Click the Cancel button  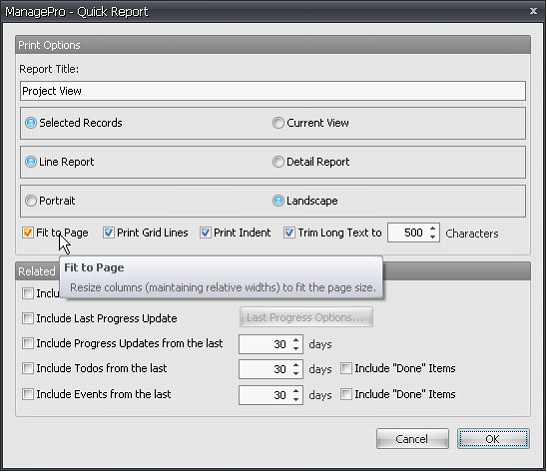412,439
